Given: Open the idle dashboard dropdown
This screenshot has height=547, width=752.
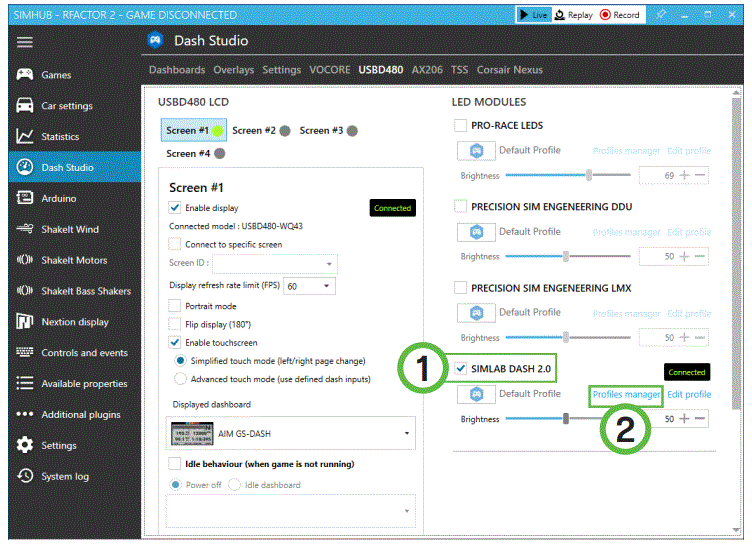Looking at the screenshot, I should (x=291, y=511).
